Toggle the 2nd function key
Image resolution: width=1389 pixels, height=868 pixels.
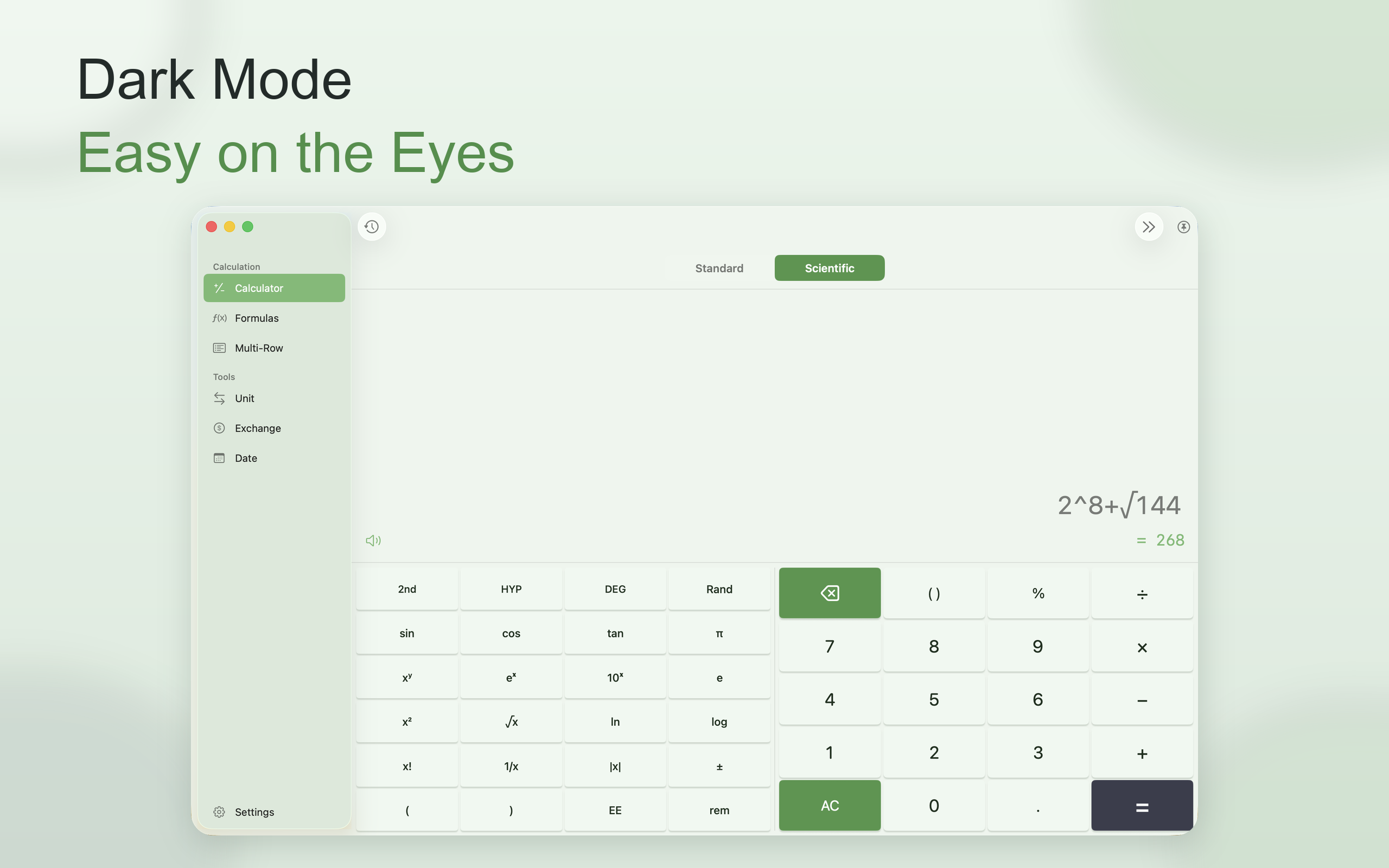tap(407, 589)
